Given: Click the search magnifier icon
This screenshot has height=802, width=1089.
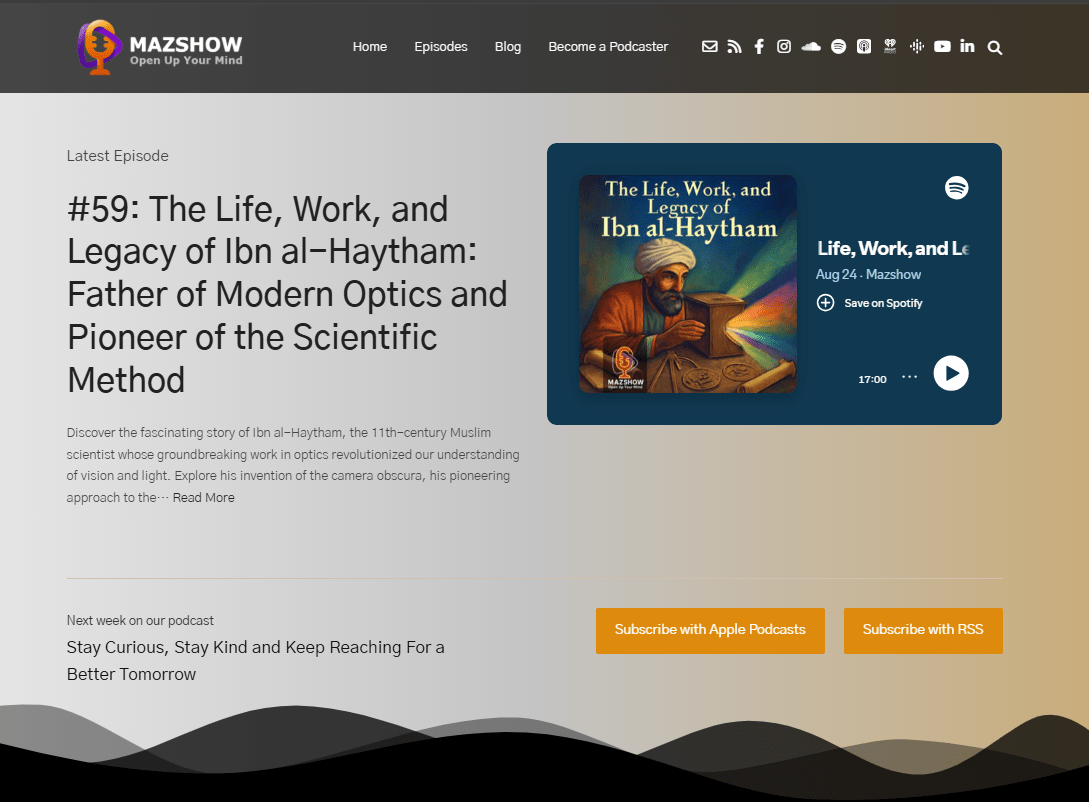Looking at the screenshot, I should [995, 48].
